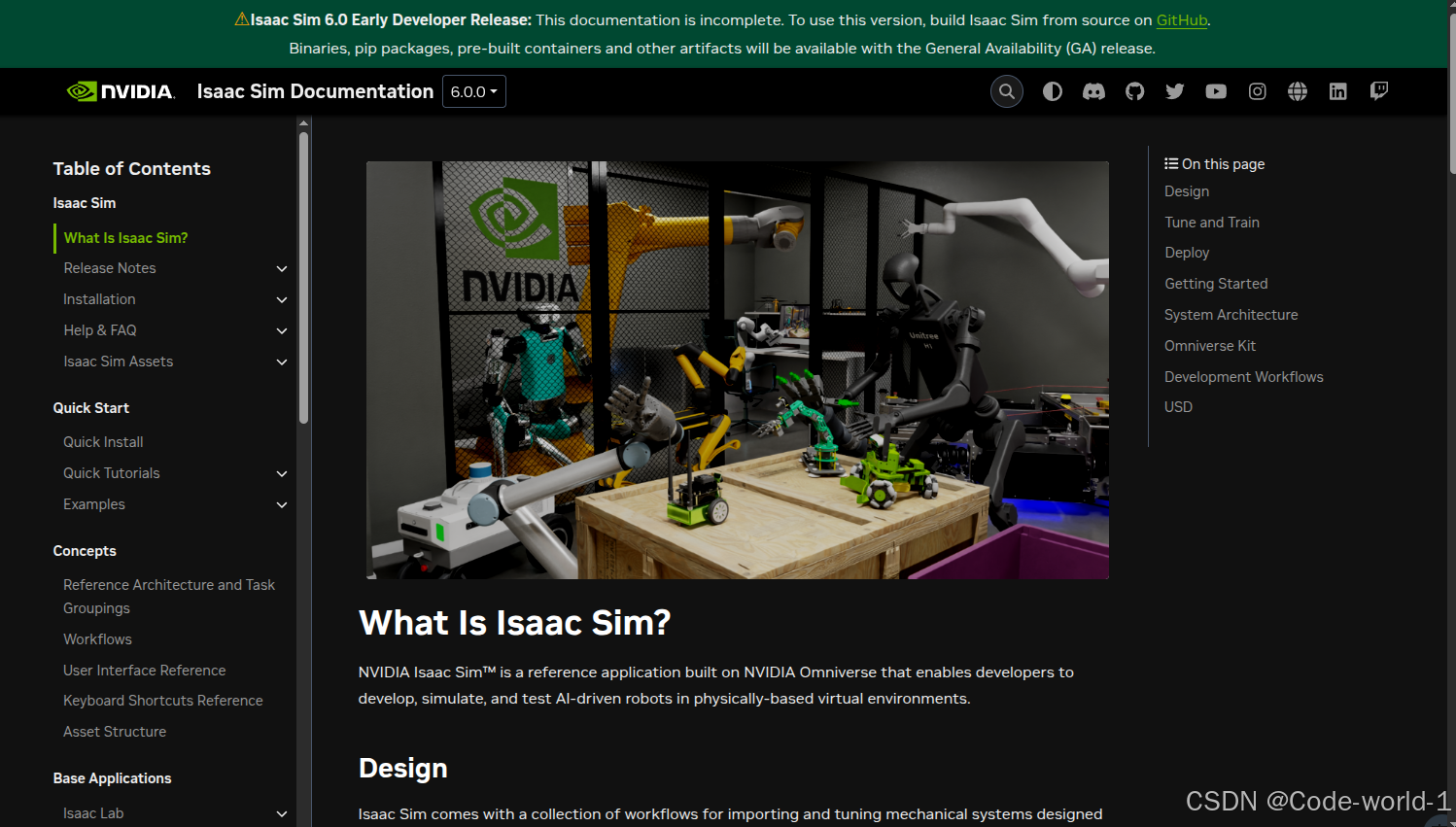Viewport: 1456px width, 827px height.
Task: Expand the Quick Tutorials section
Action: point(282,473)
